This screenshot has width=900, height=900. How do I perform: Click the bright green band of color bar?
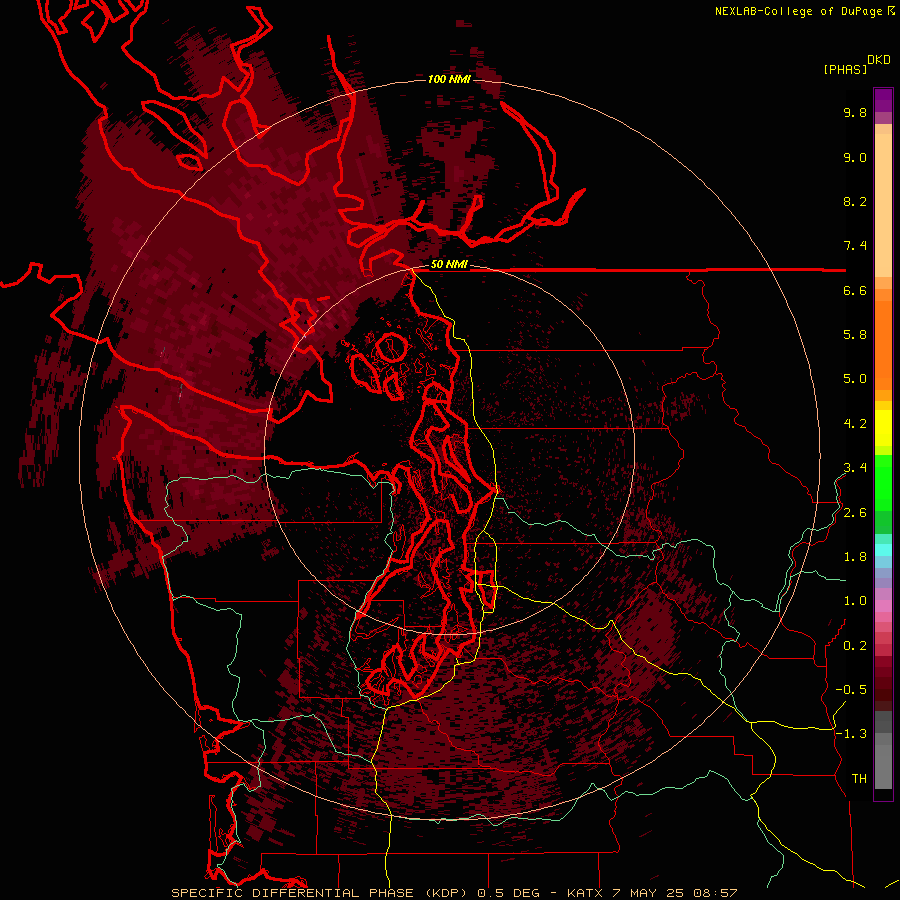tap(883, 483)
